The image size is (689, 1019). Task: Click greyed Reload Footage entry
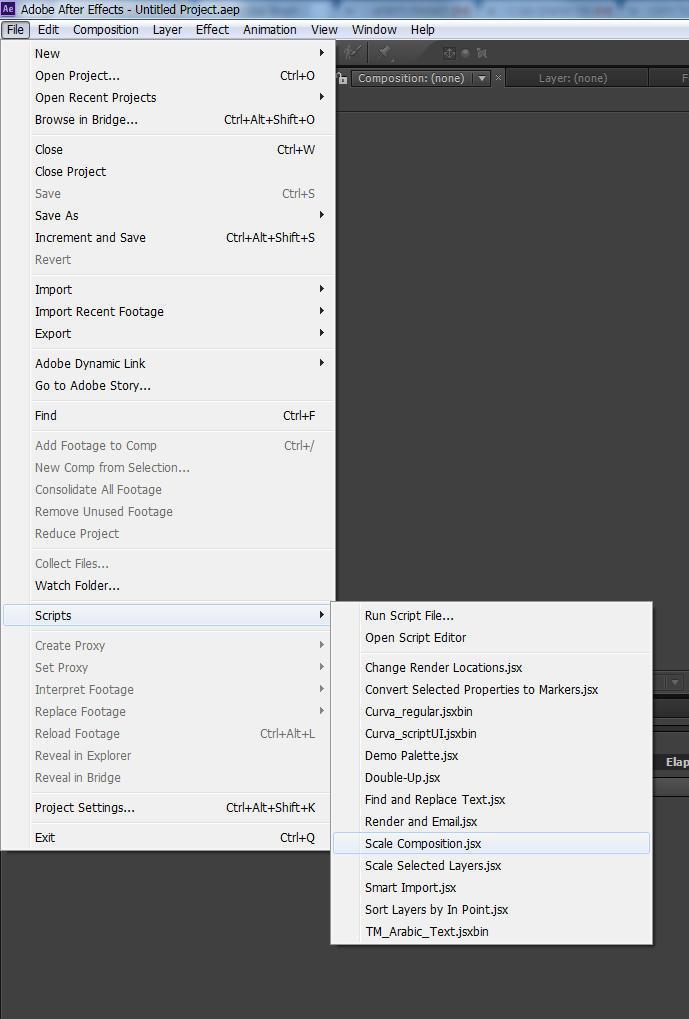[x=168, y=734]
